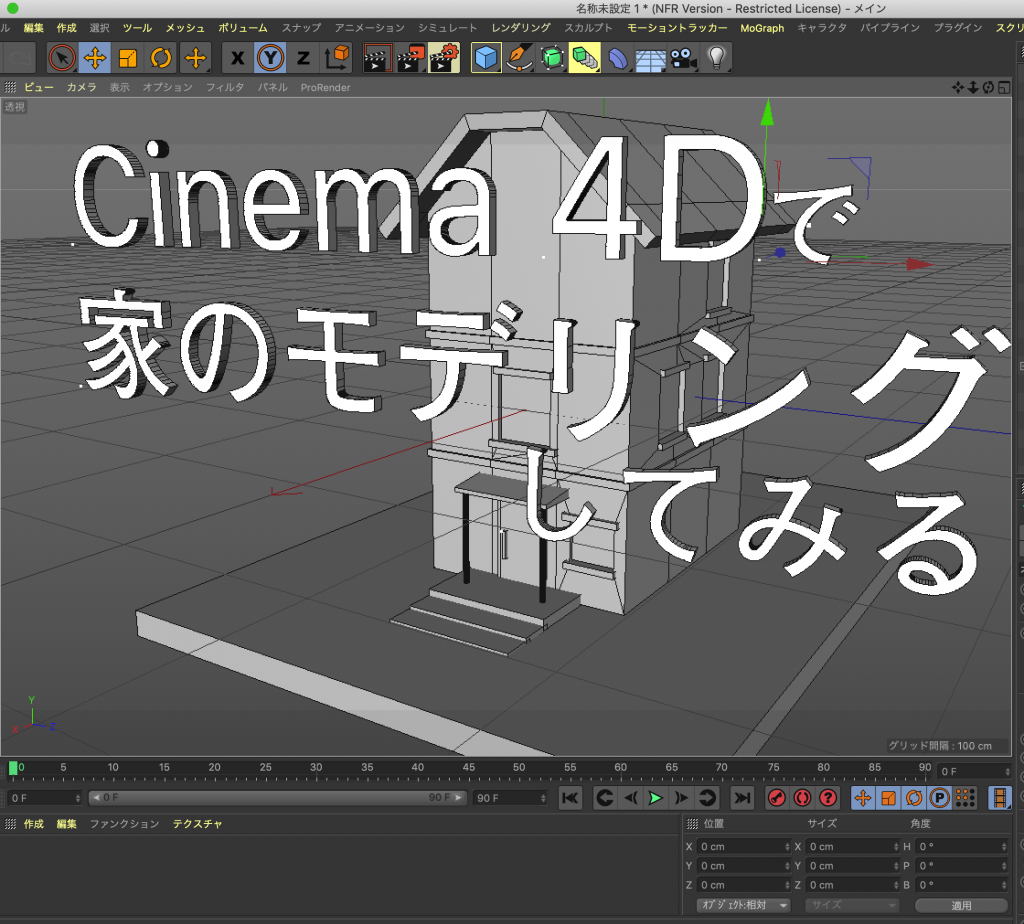Open the viewport 表示 menu
This screenshot has height=924, width=1024.
(120, 88)
